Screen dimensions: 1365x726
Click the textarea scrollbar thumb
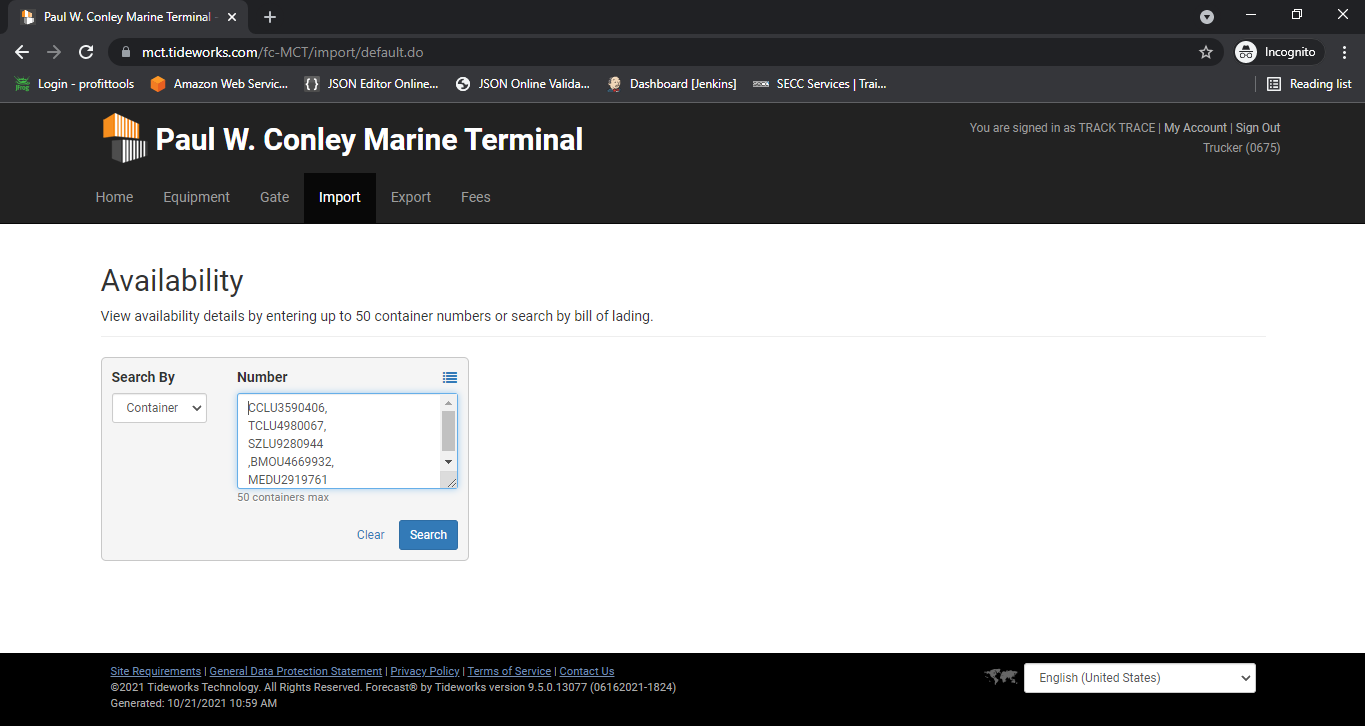click(x=448, y=430)
